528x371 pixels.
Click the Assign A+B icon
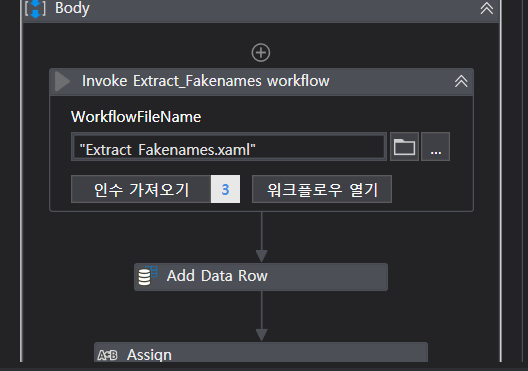pos(107,355)
